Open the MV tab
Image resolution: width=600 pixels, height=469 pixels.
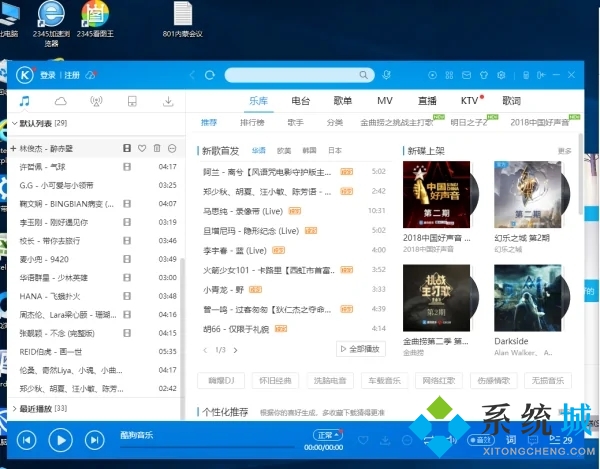click(x=385, y=101)
